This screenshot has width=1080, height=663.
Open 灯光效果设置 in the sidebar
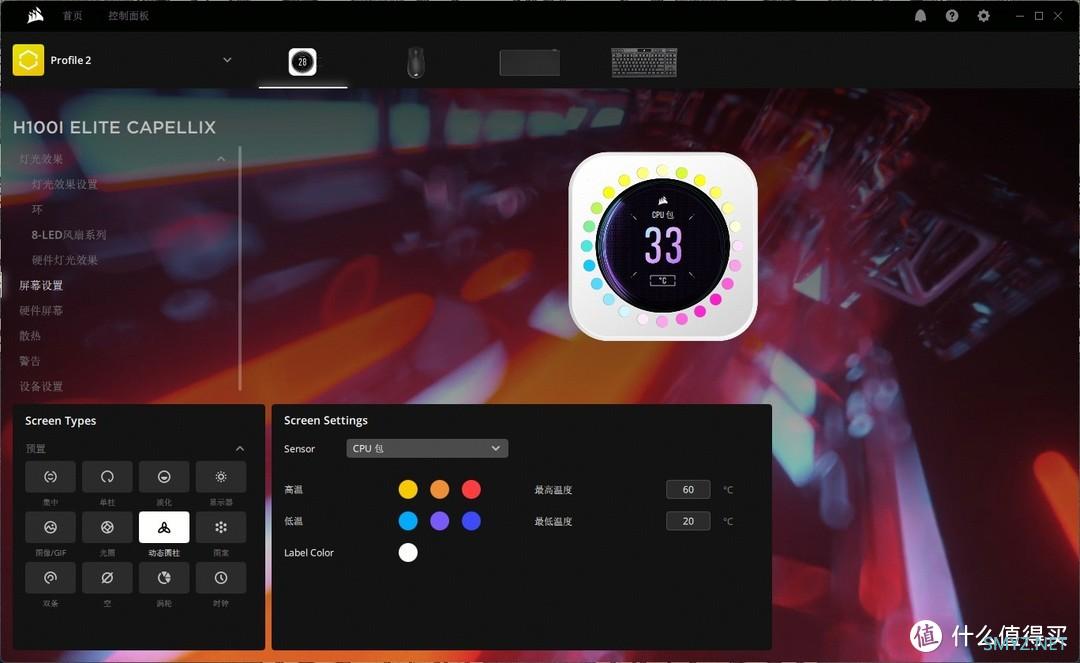(x=65, y=185)
